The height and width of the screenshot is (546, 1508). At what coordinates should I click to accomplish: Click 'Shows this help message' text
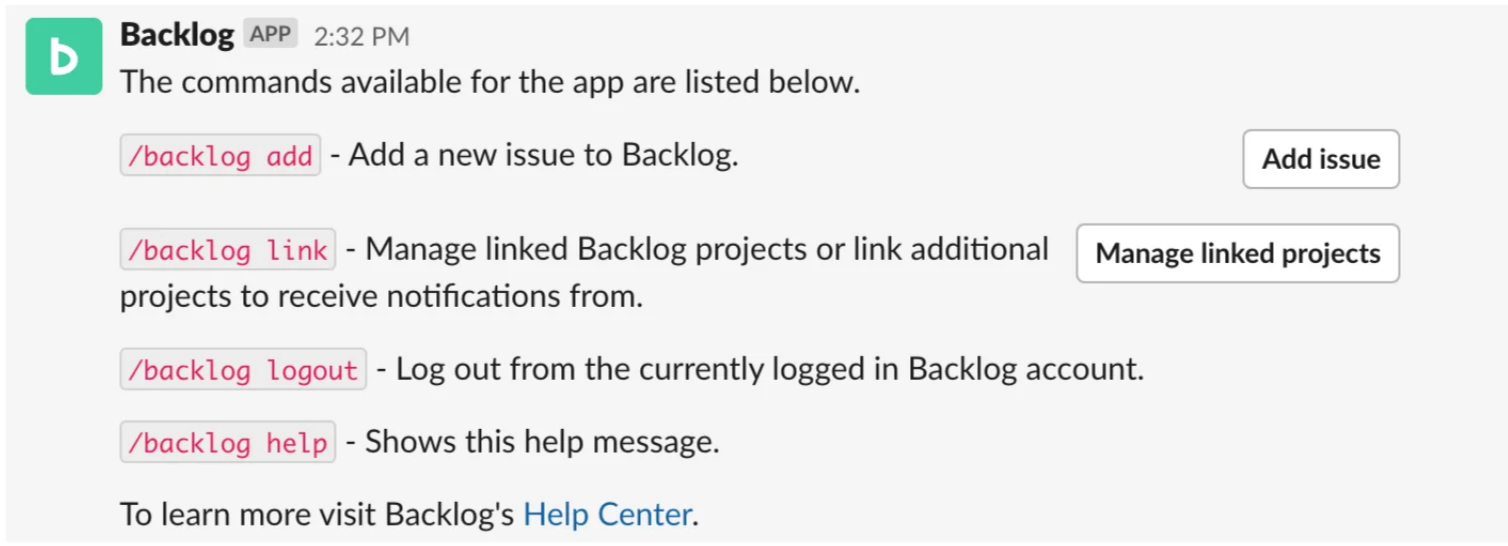[x=541, y=442]
